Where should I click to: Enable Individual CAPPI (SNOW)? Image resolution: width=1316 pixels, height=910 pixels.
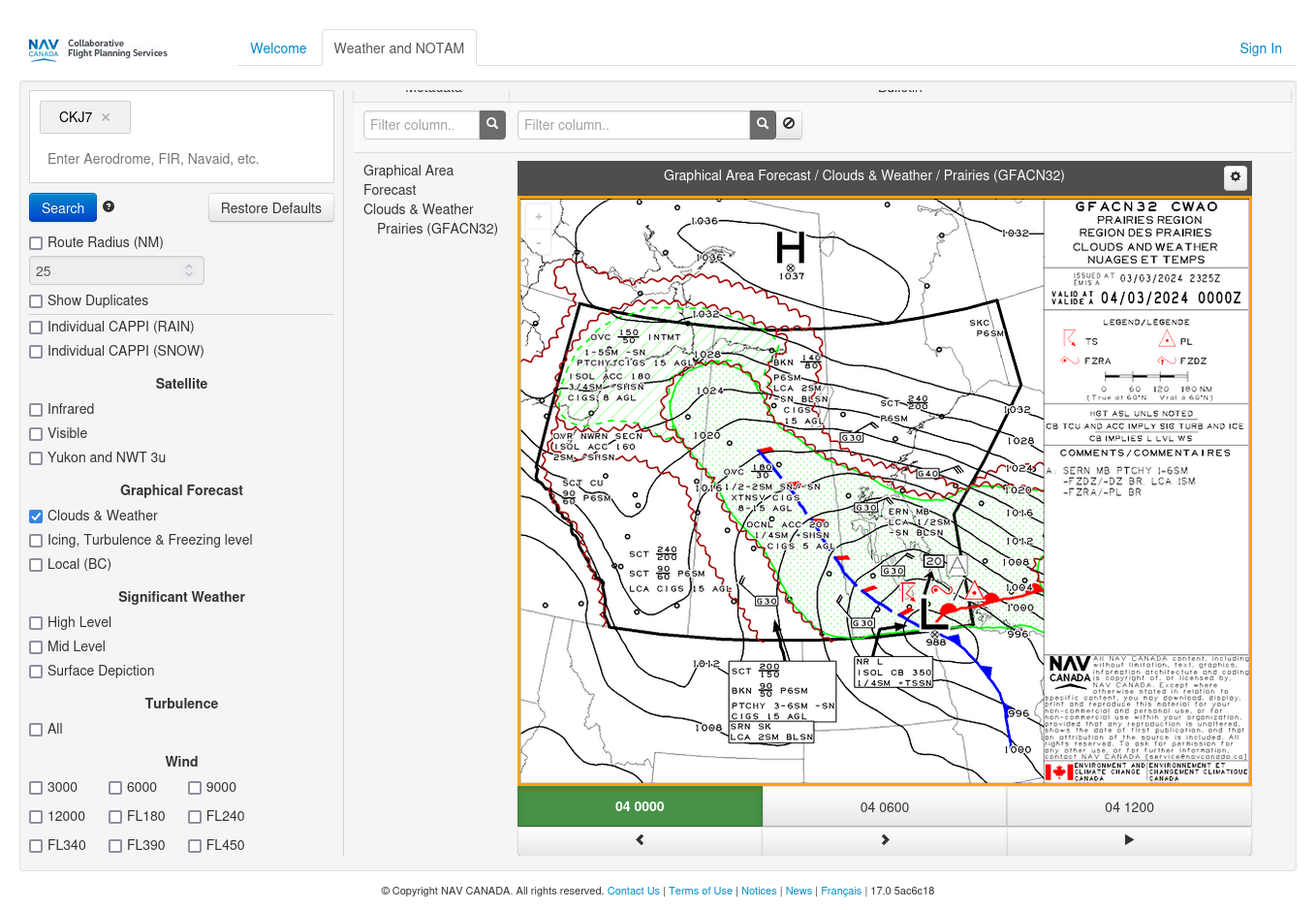click(36, 352)
